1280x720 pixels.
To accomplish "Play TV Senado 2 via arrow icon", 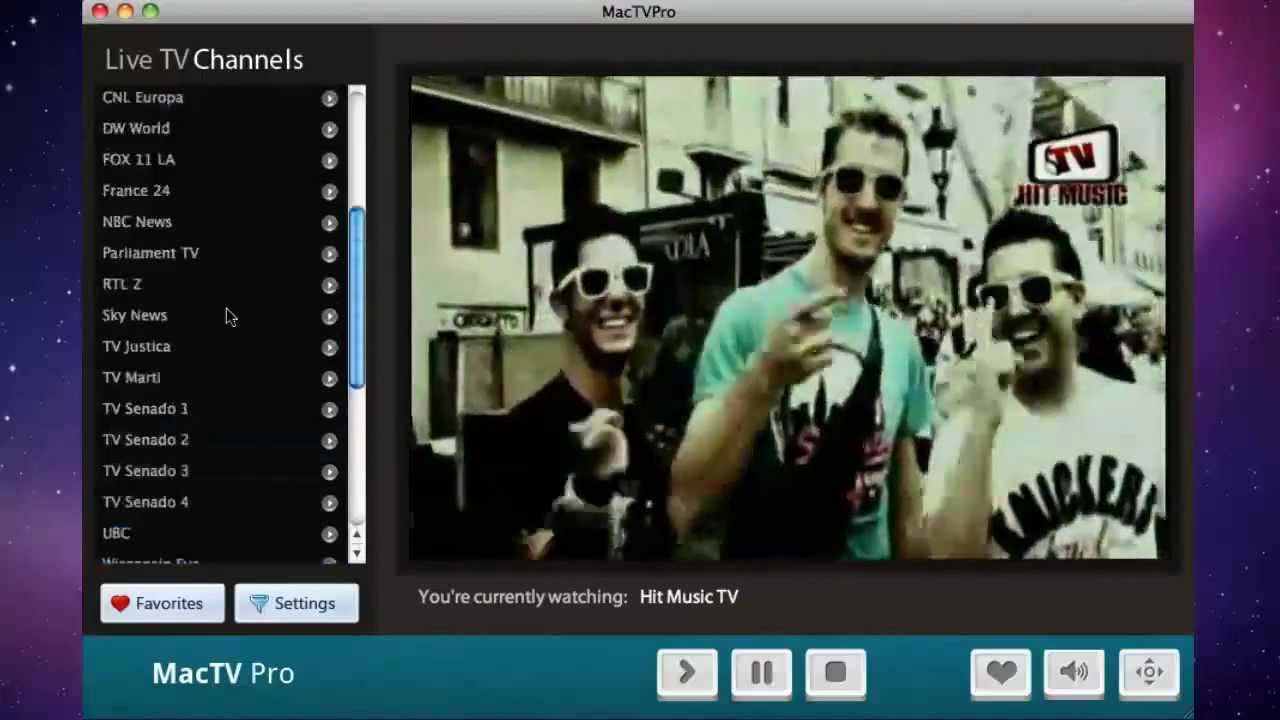I will tap(329, 440).
